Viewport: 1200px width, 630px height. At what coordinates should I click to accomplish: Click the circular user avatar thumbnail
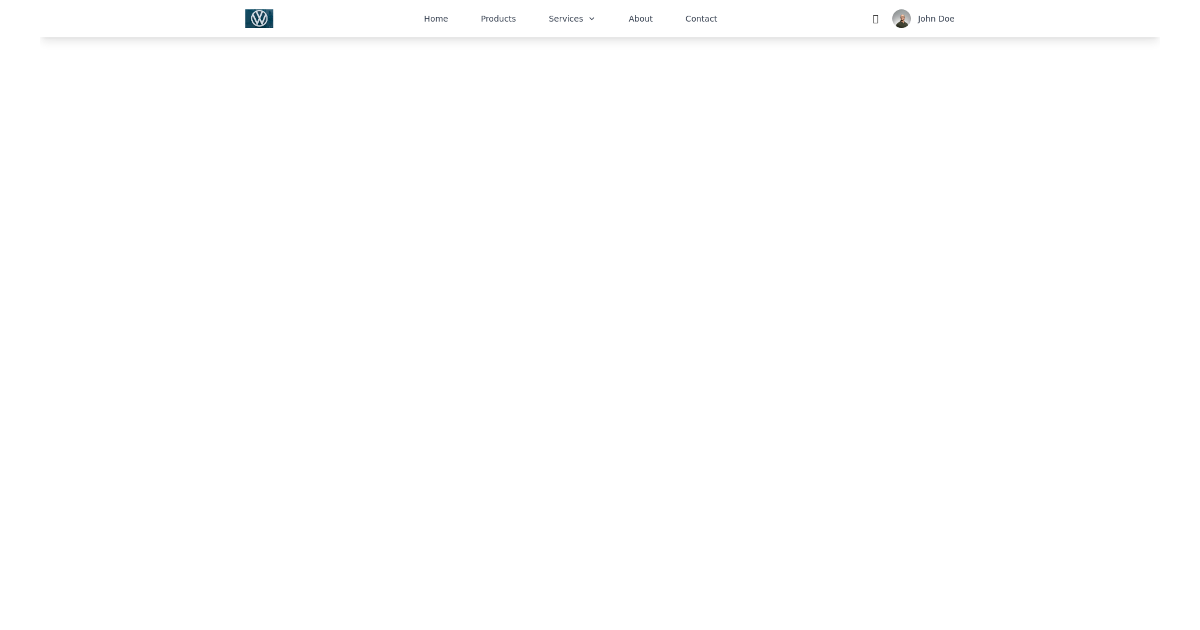point(901,18)
